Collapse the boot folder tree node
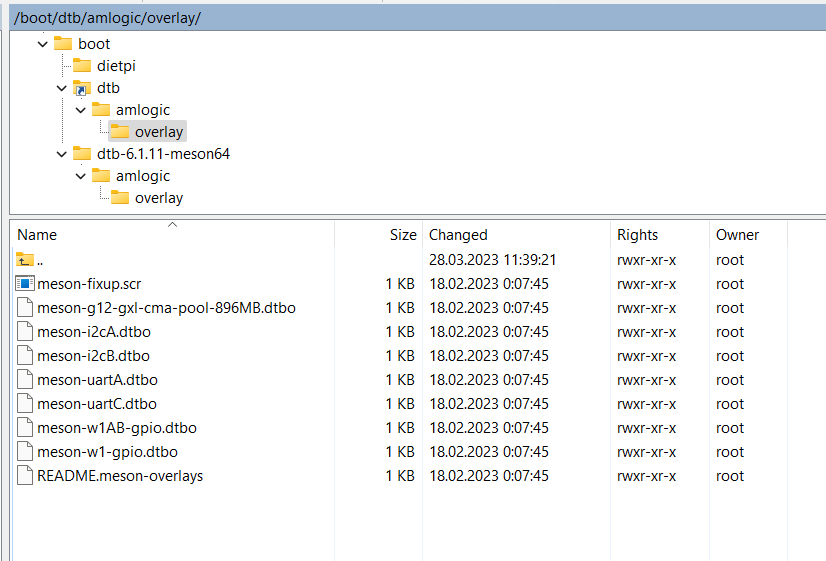826x561 pixels. point(42,44)
